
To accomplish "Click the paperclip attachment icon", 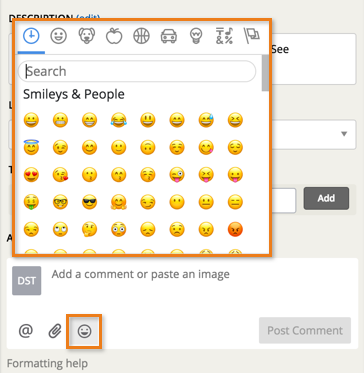I will coord(55,331).
